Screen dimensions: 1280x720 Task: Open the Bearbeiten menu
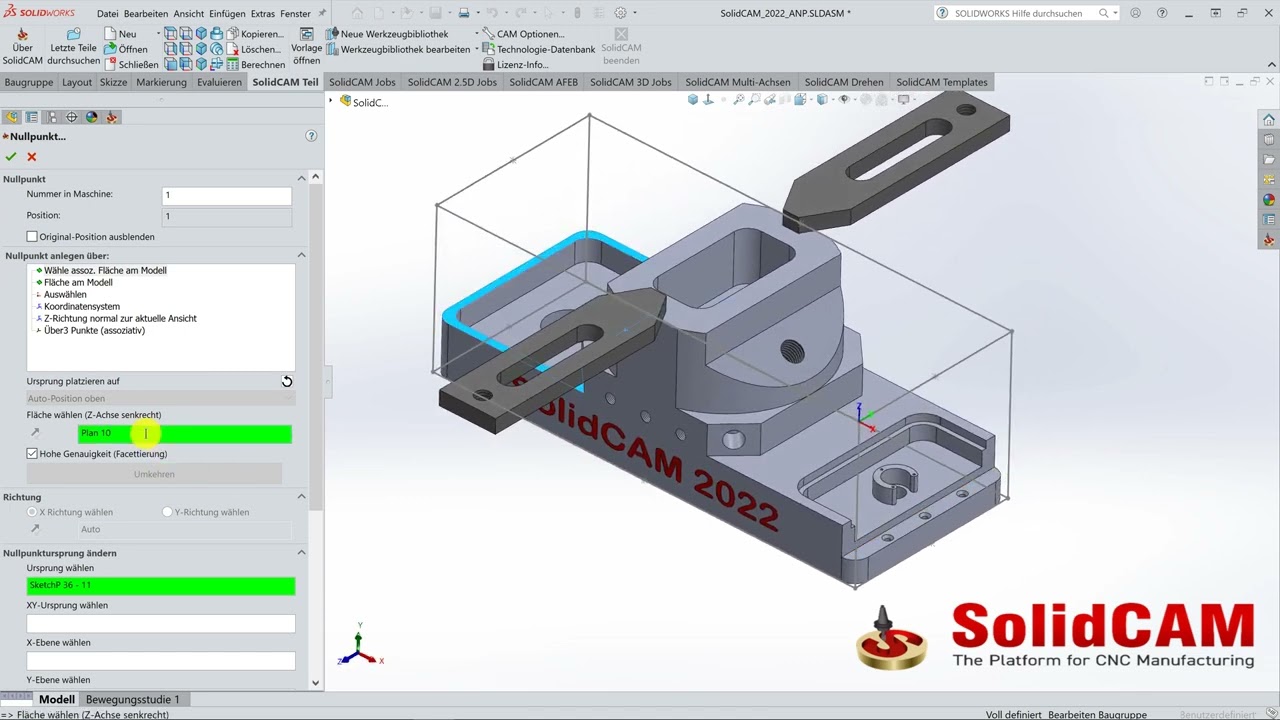(x=146, y=14)
